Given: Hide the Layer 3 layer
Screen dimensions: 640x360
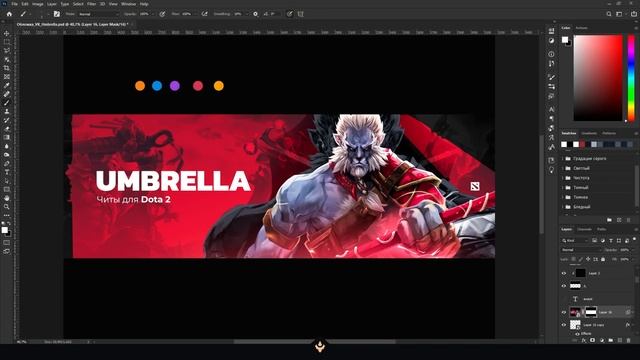Looking at the screenshot, I should [564, 273].
